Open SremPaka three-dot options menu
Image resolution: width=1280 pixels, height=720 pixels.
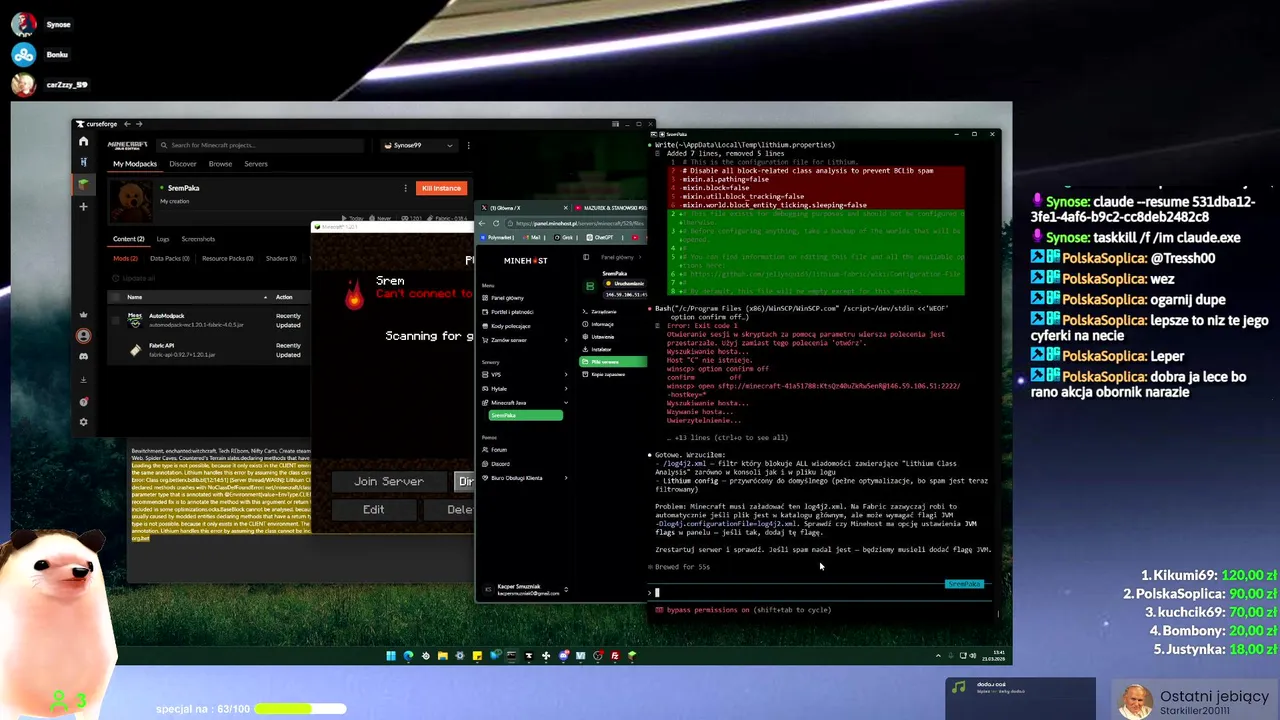tap(405, 188)
